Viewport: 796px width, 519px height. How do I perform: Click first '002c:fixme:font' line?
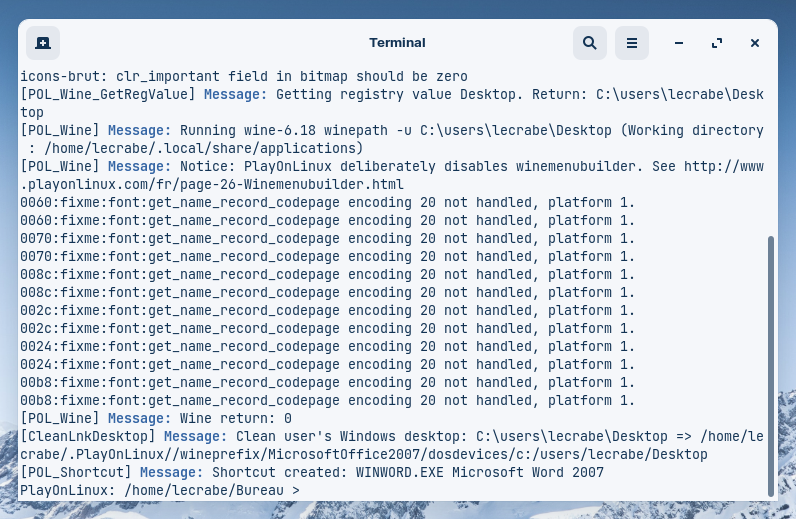coord(327,311)
